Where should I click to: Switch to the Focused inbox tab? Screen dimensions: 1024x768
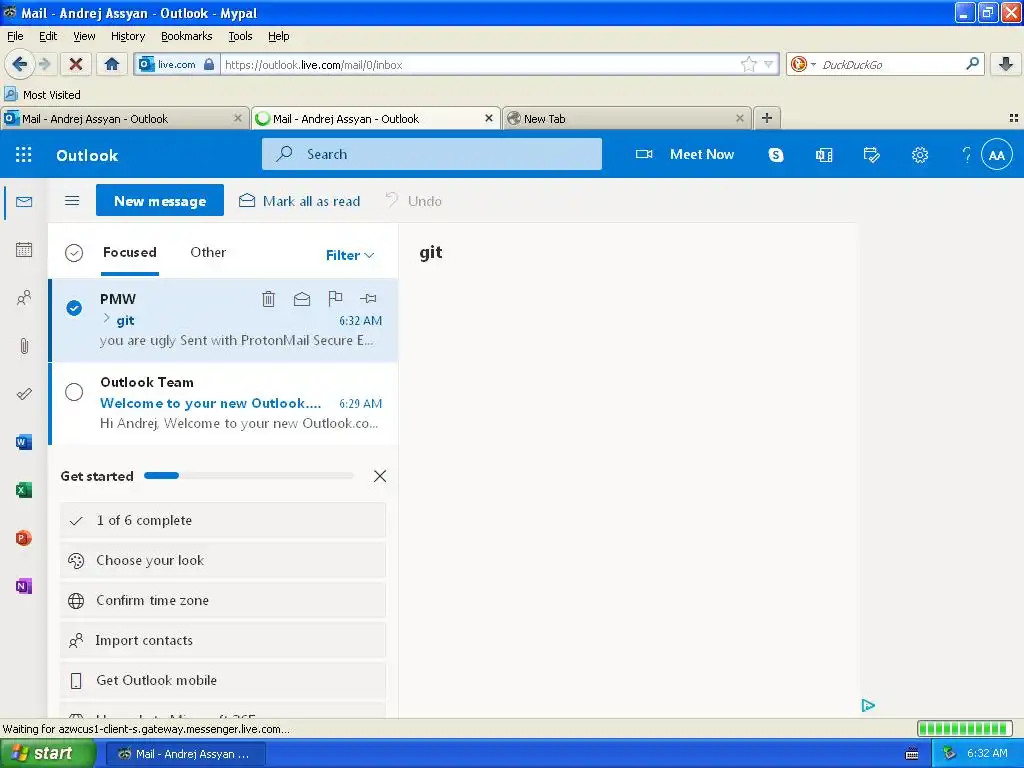tap(129, 253)
